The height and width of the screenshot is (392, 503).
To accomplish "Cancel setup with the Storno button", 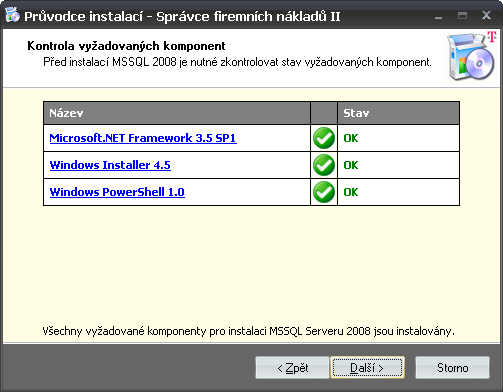I will tap(452, 368).
